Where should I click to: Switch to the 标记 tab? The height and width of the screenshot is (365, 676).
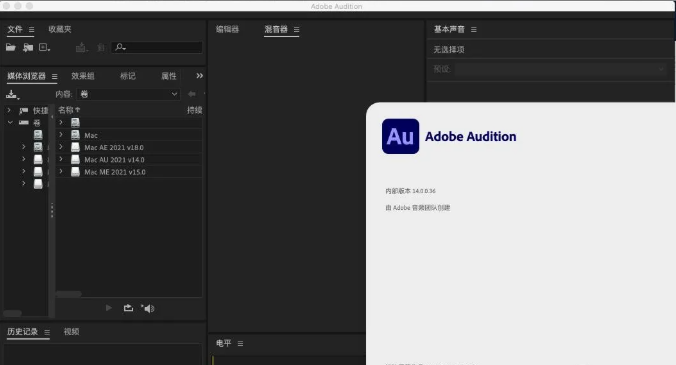point(128,76)
